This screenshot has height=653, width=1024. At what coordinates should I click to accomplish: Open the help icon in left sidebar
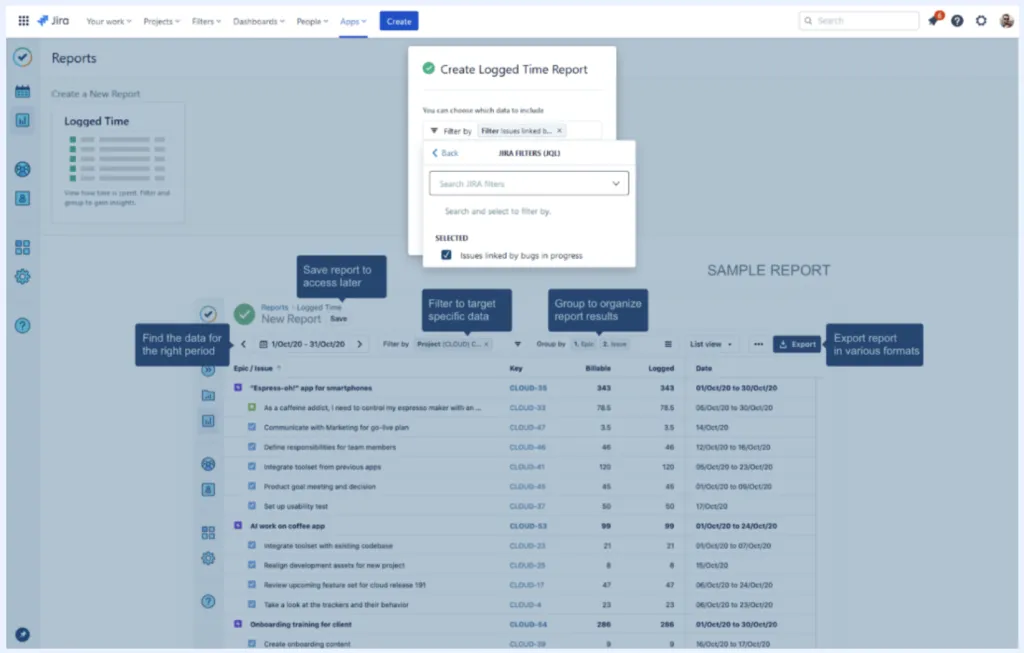(x=22, y=325)
